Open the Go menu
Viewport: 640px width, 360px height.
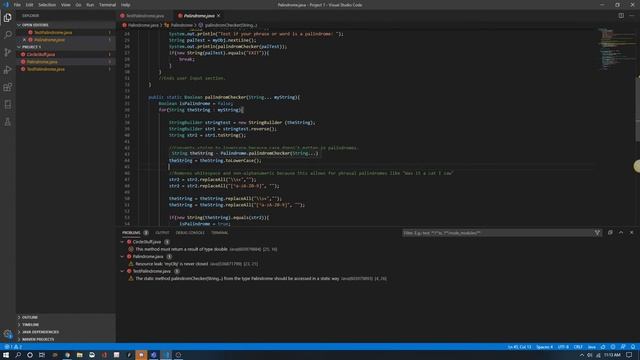tap(78, 5)
